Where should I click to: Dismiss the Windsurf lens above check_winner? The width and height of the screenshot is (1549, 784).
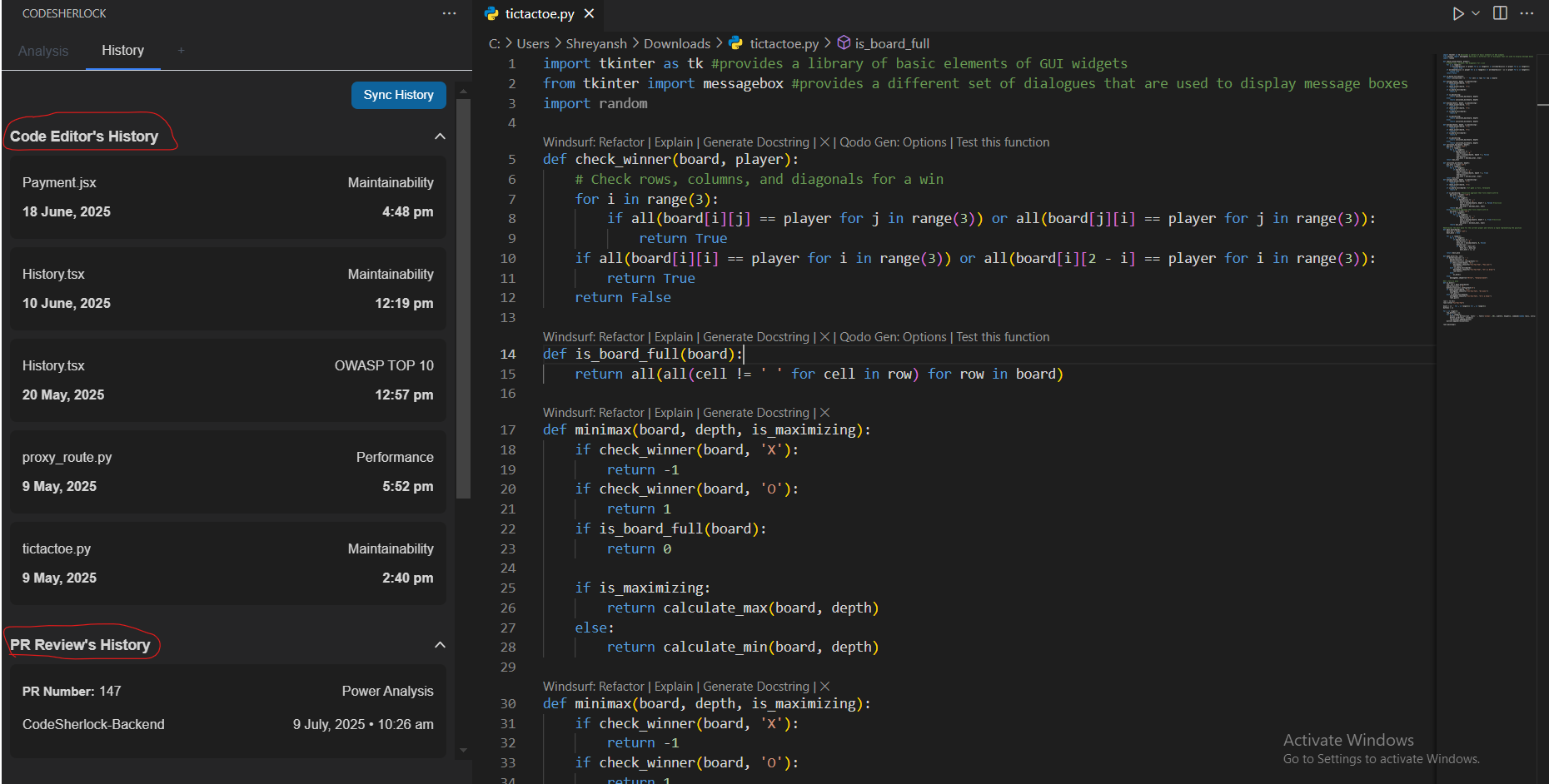point(824,141)
